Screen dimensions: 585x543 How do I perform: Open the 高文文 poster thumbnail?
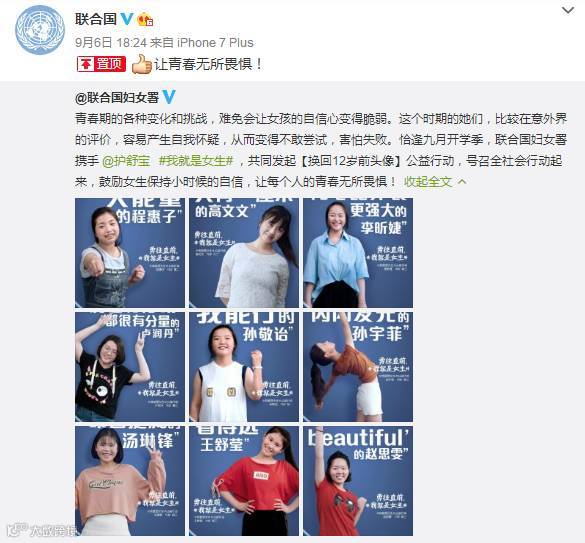(x=244, y=253)
